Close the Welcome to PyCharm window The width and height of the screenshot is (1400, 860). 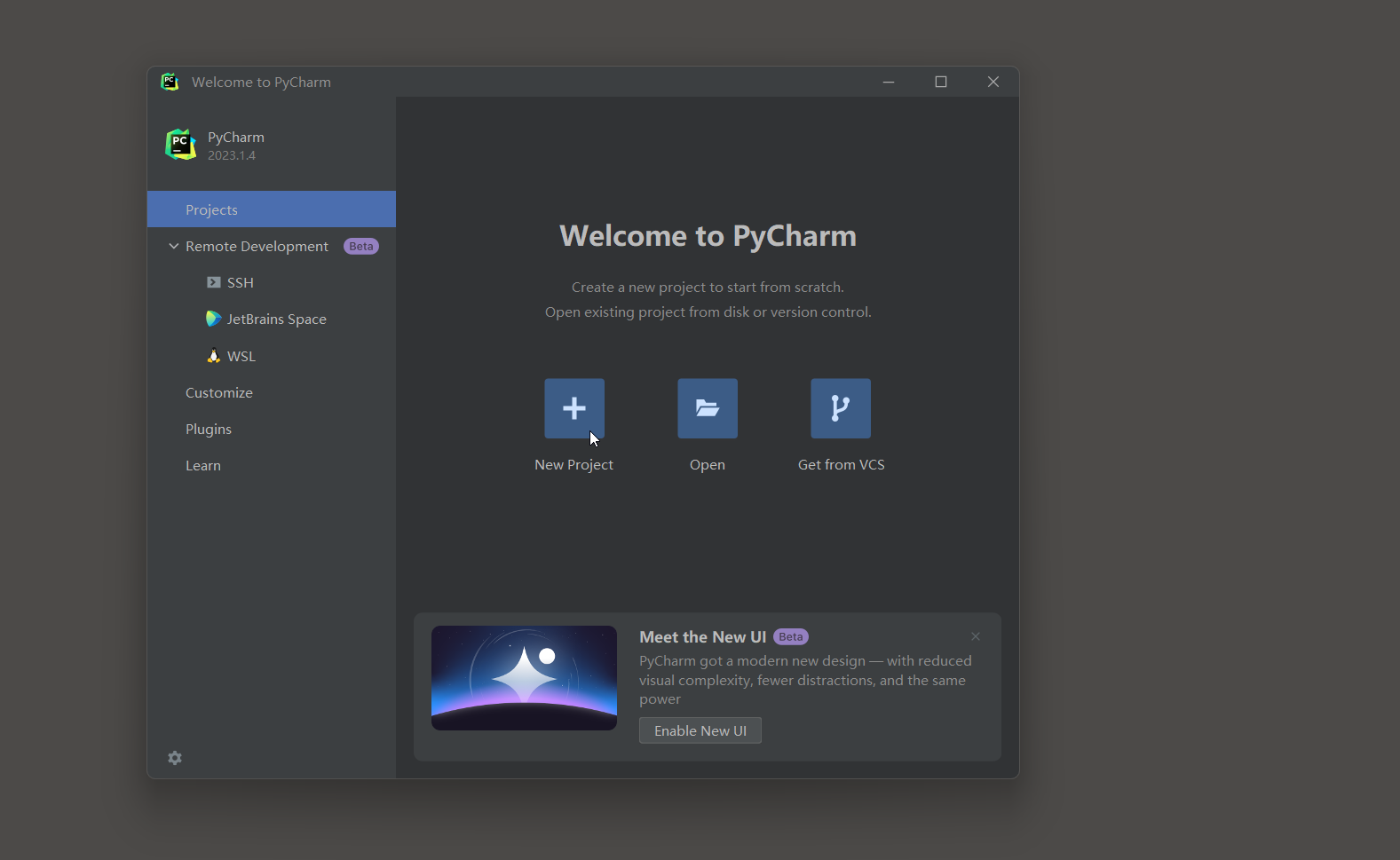pyautogui.click(x=993, y=82)
